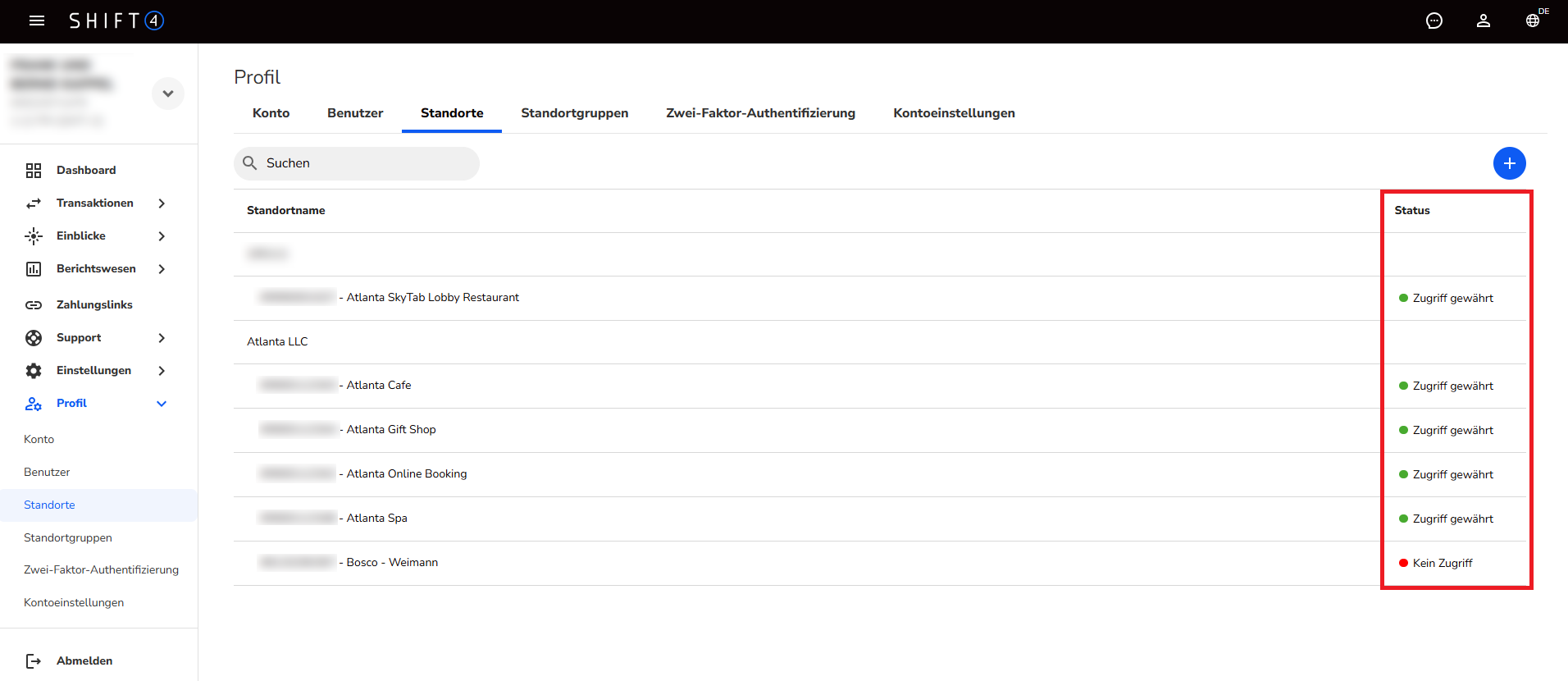Select Atlanta SkyTab Lobby Restaurant row
This screenshot has width=1568, height=681.
880,298
